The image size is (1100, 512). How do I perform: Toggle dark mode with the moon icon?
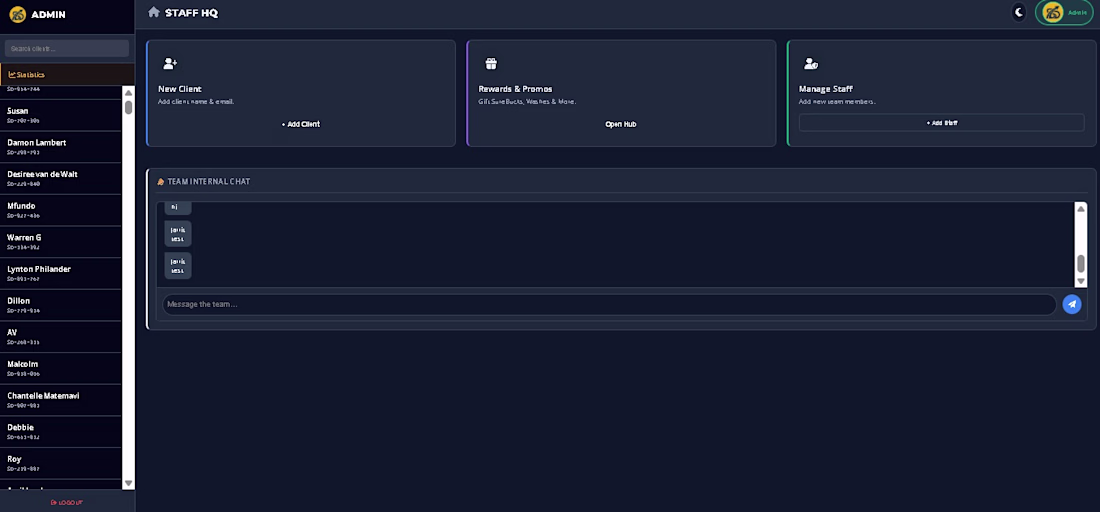coord(1019,12)
